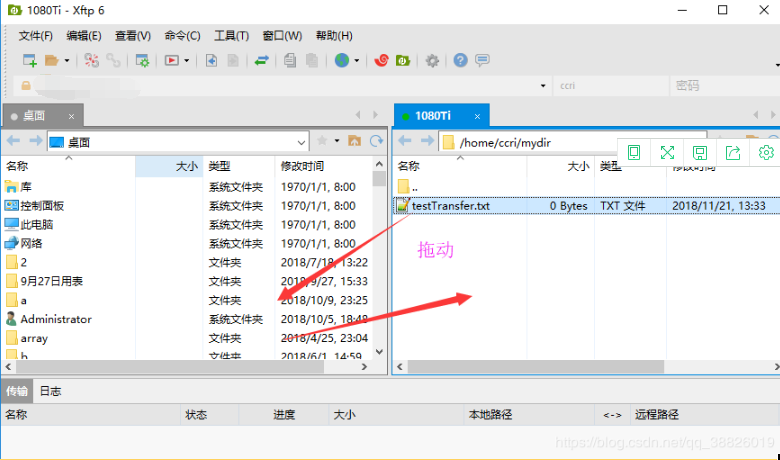Image resolution: width=780 pixels, height=460 pixels.
Task: Click the green fullscreen expand overlay icon
Action: point(667,152)
